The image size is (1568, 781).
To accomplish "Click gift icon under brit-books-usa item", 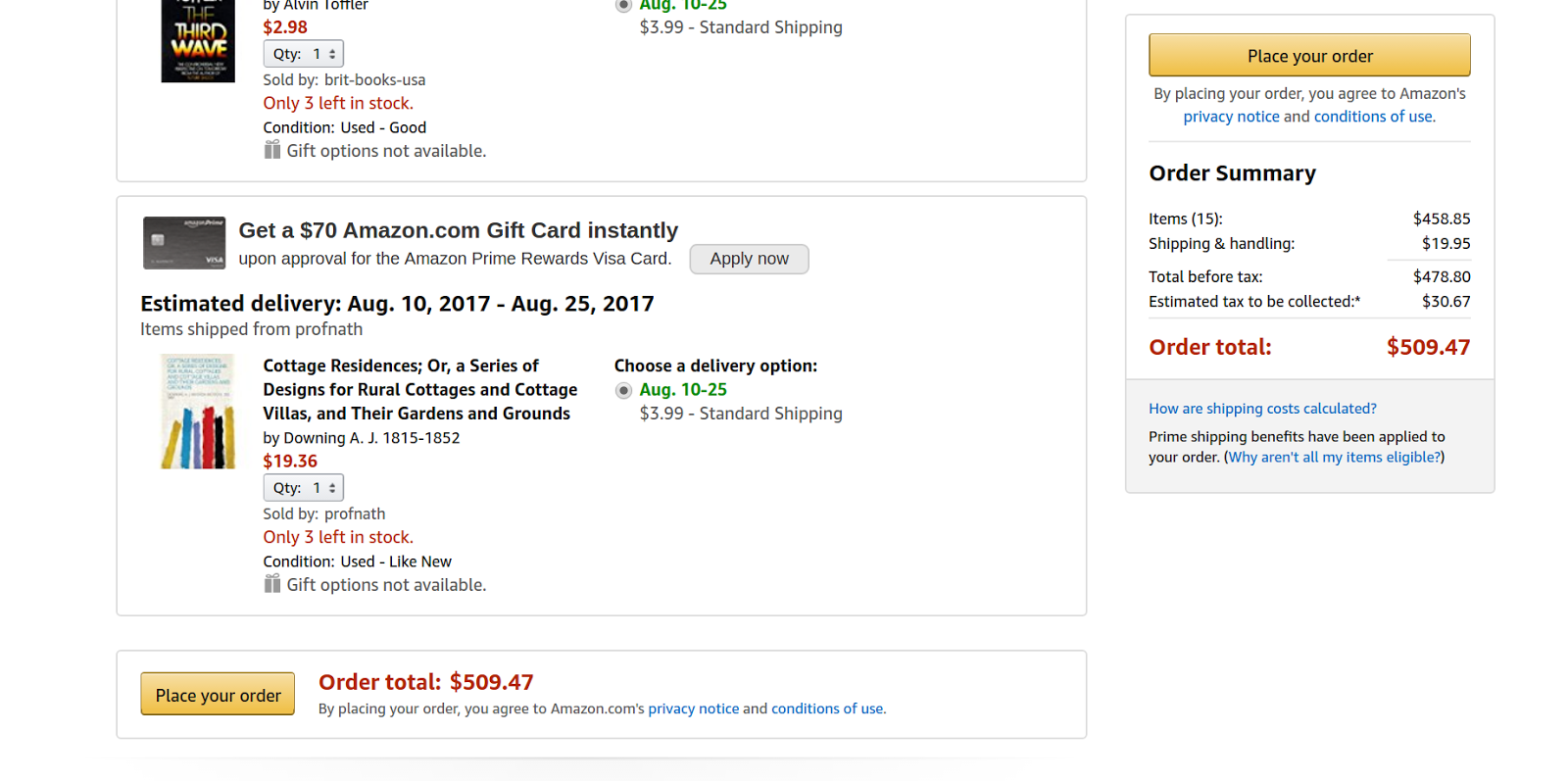I will 272,150.
